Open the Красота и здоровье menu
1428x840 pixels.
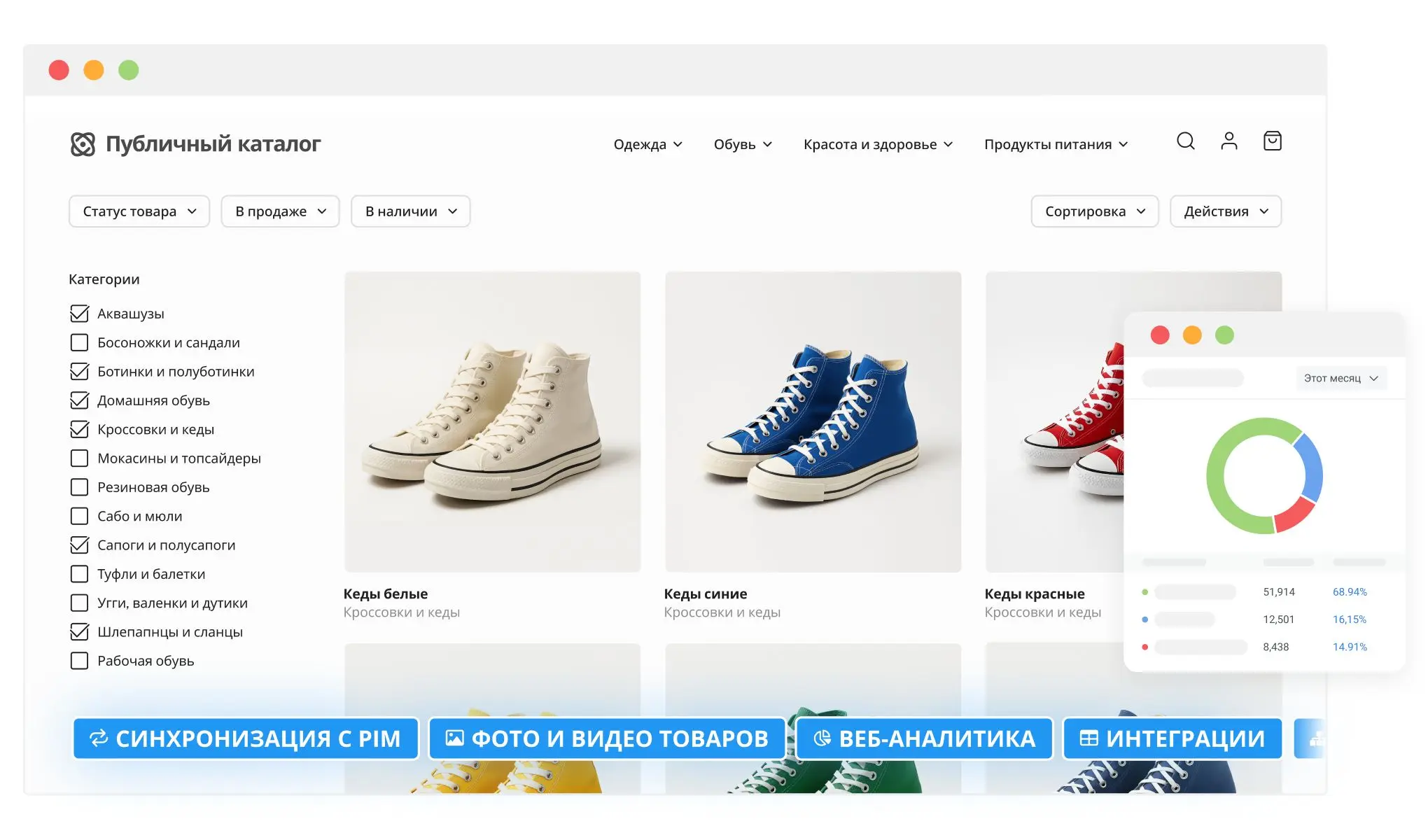pyautogui.click(x=878, y=144)
